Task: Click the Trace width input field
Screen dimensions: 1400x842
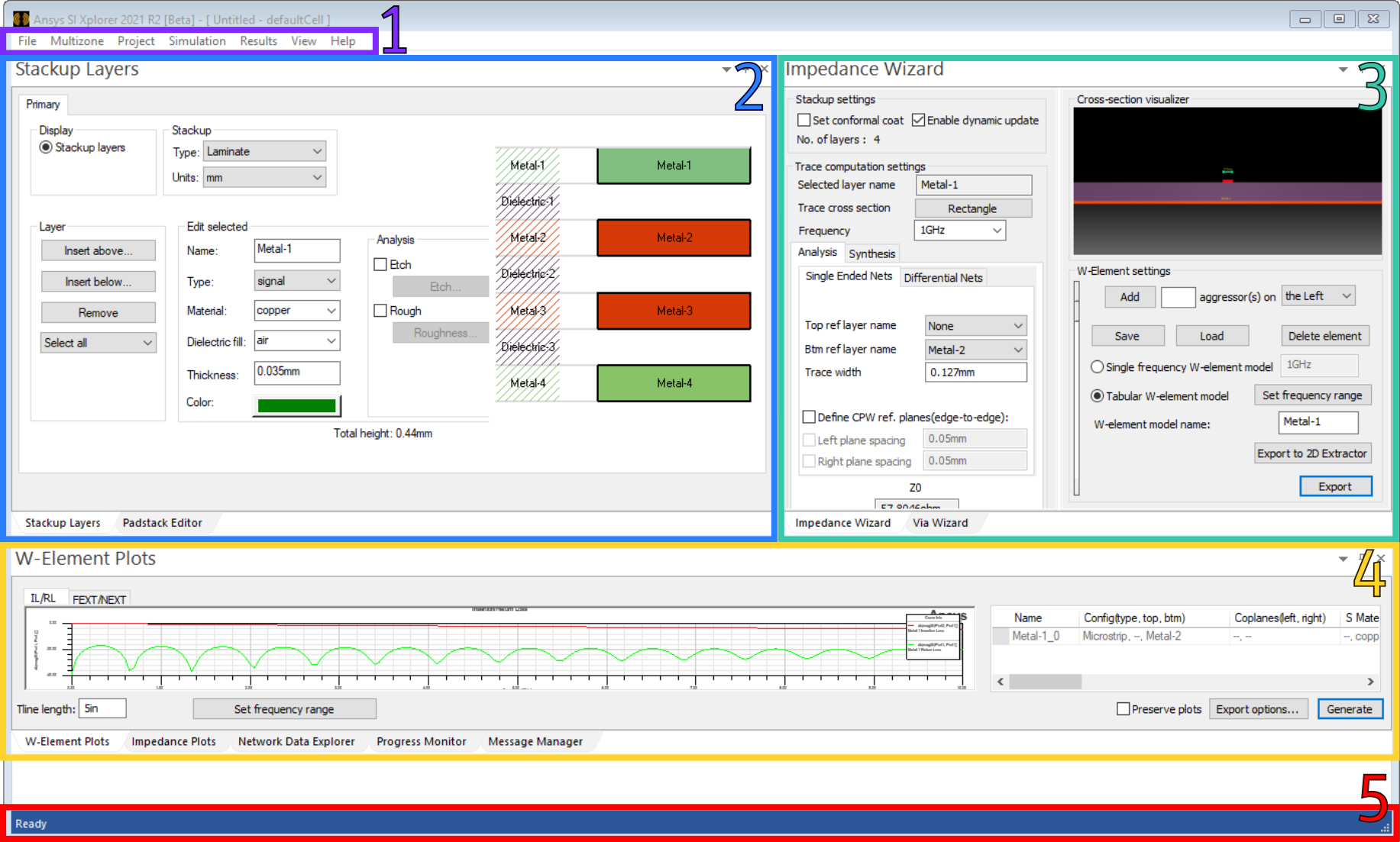Action: pyautogui.click(x=975, y=373)
